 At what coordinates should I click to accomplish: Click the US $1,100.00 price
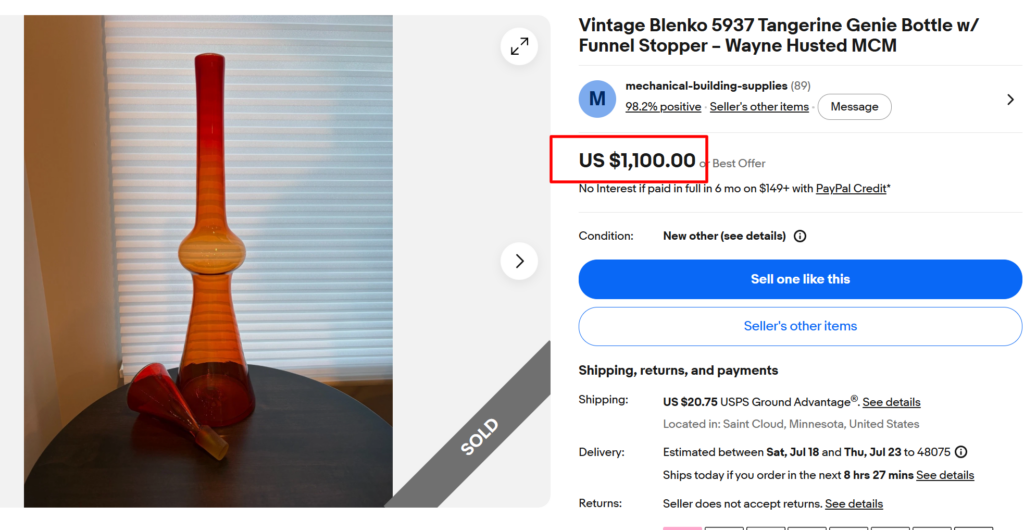coord(637,160)
